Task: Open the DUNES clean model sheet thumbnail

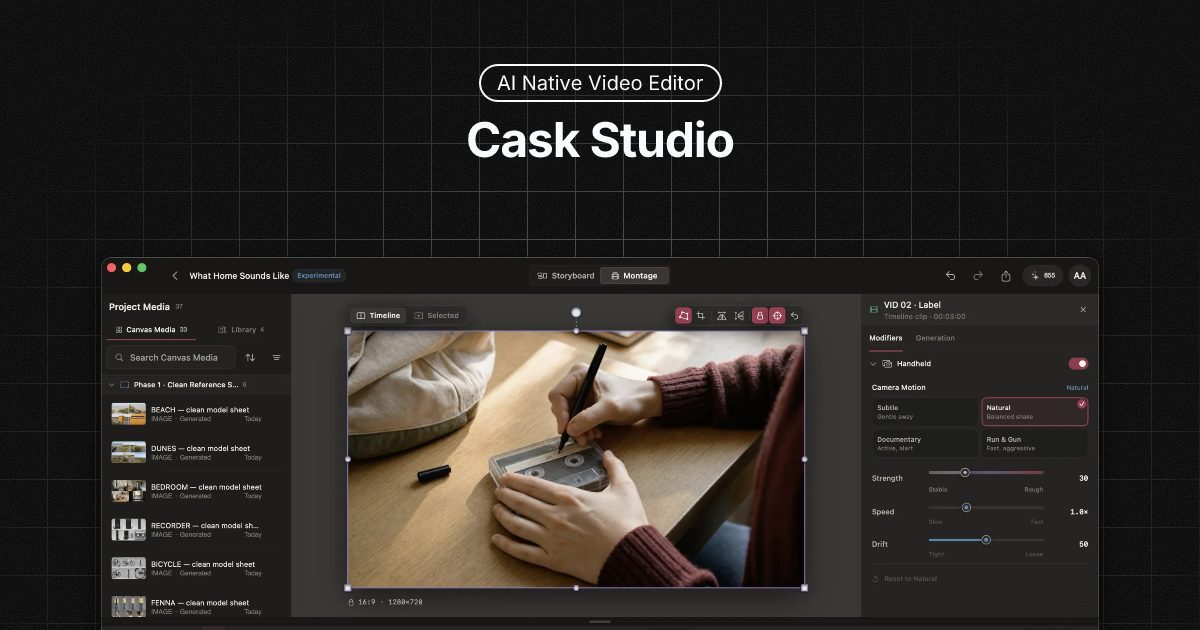Action: [129, 452]
